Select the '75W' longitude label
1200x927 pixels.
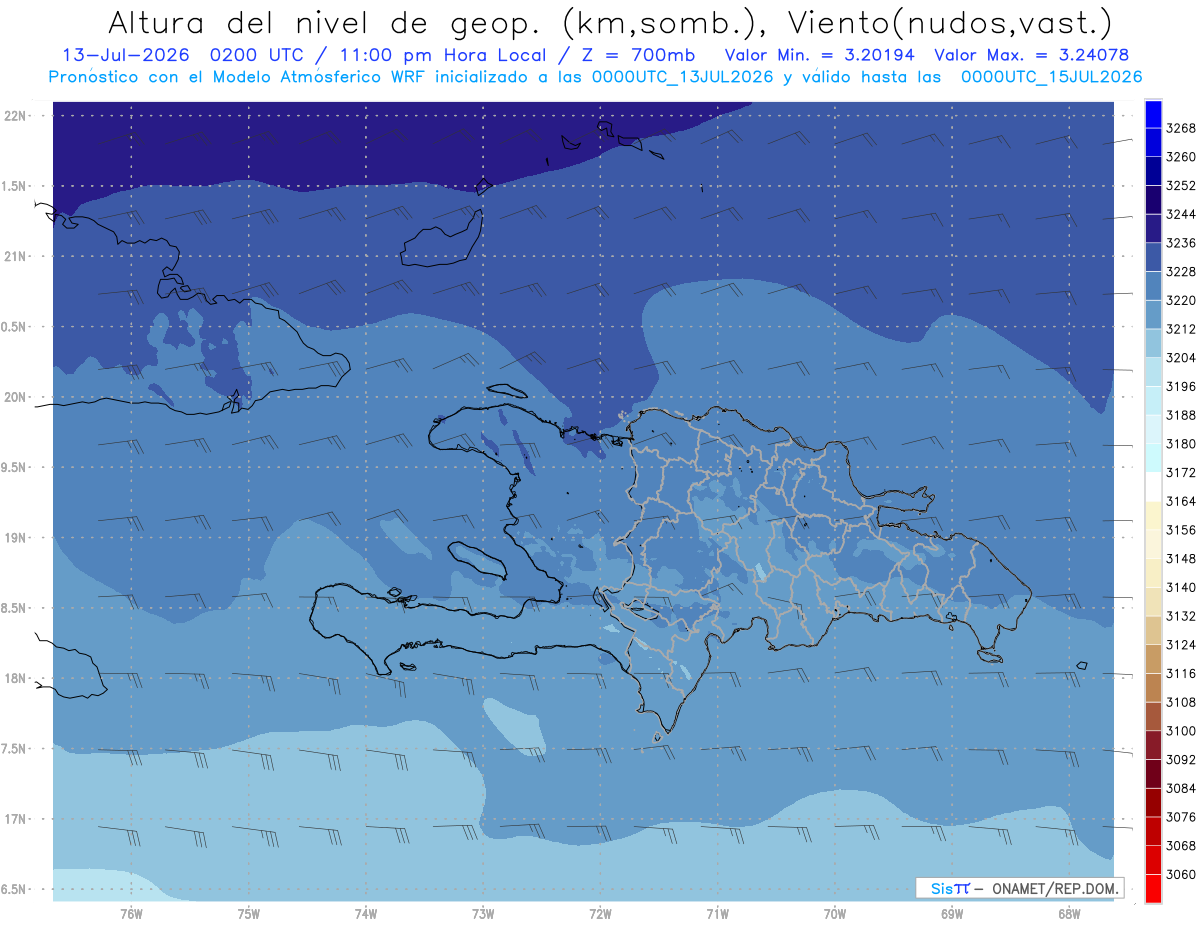[x=248, y=913]
